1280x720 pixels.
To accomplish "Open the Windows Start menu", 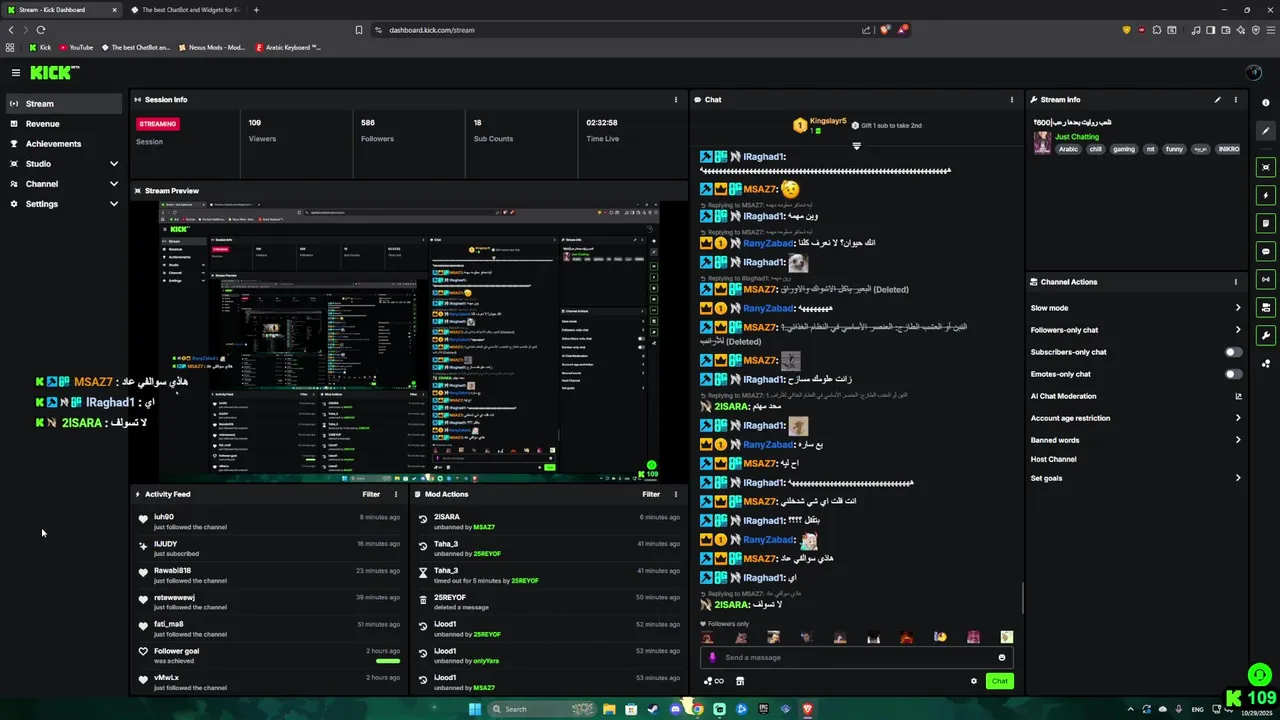I will [x=475, y=709].
